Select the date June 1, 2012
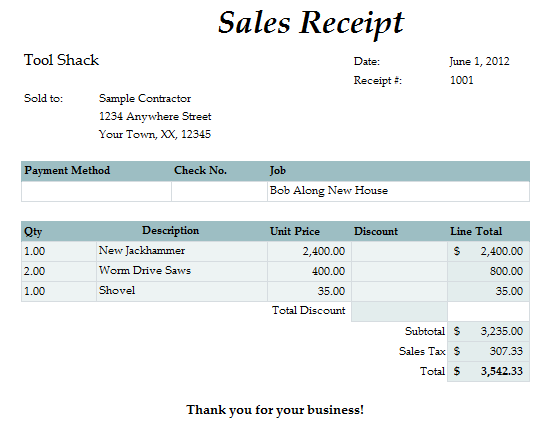This screenshot has height=425, width=545. pos(479,62)
